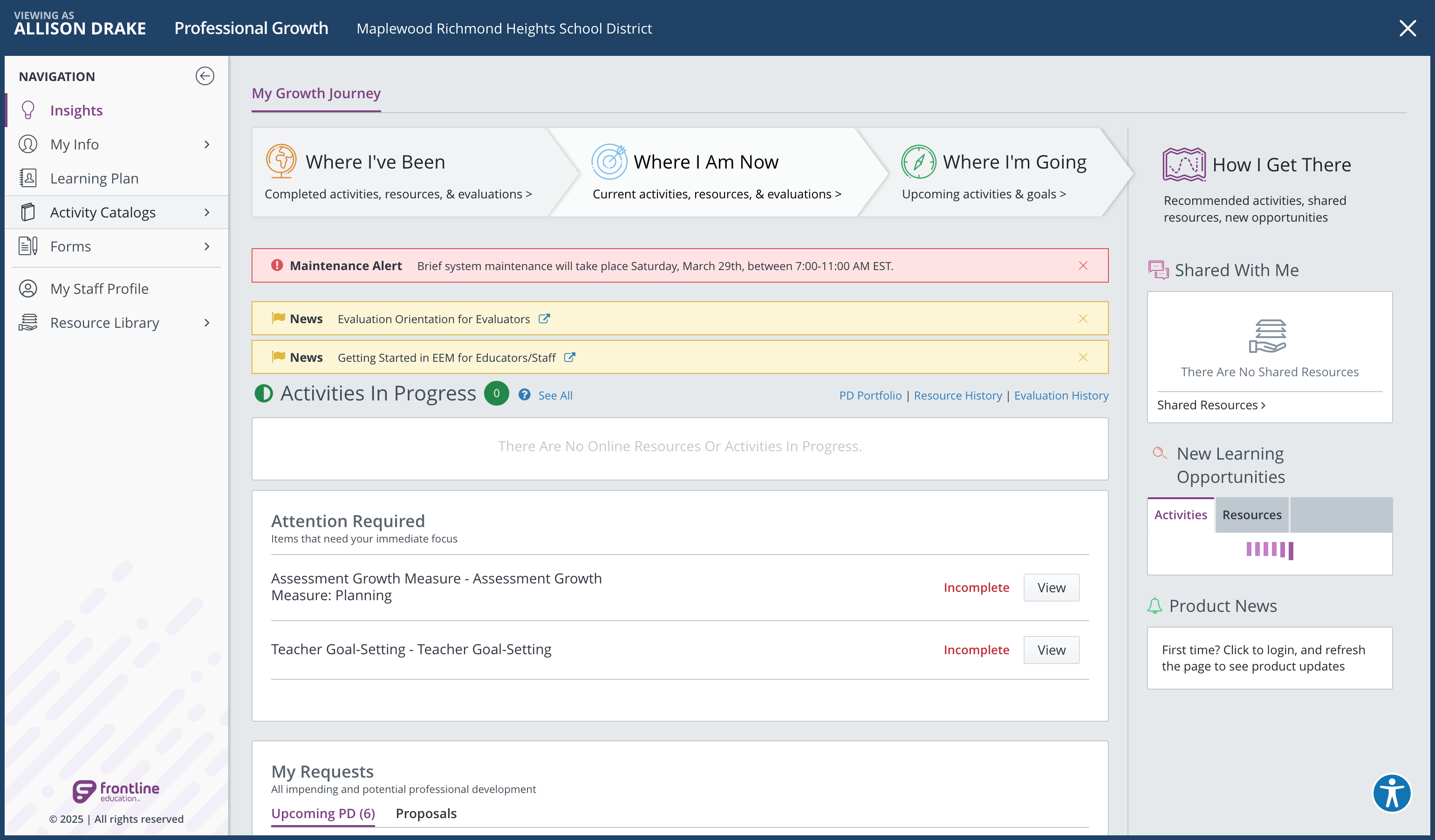This screenshot has width=1435, height=840.
Task: Switch to the Proposals tab
Action: tap(426, 813)
